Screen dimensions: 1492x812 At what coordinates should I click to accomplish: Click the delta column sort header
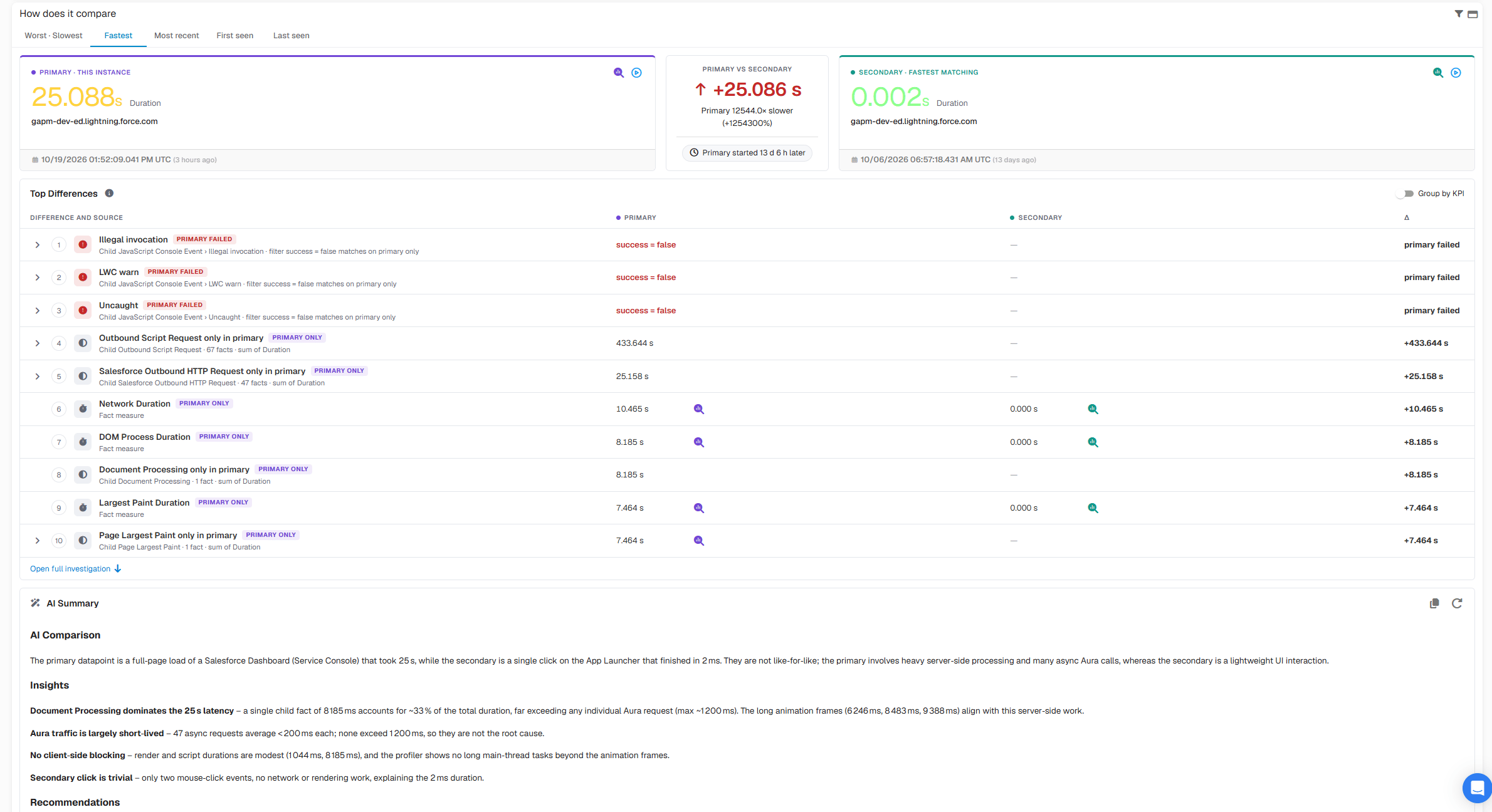click(1407, 218)
